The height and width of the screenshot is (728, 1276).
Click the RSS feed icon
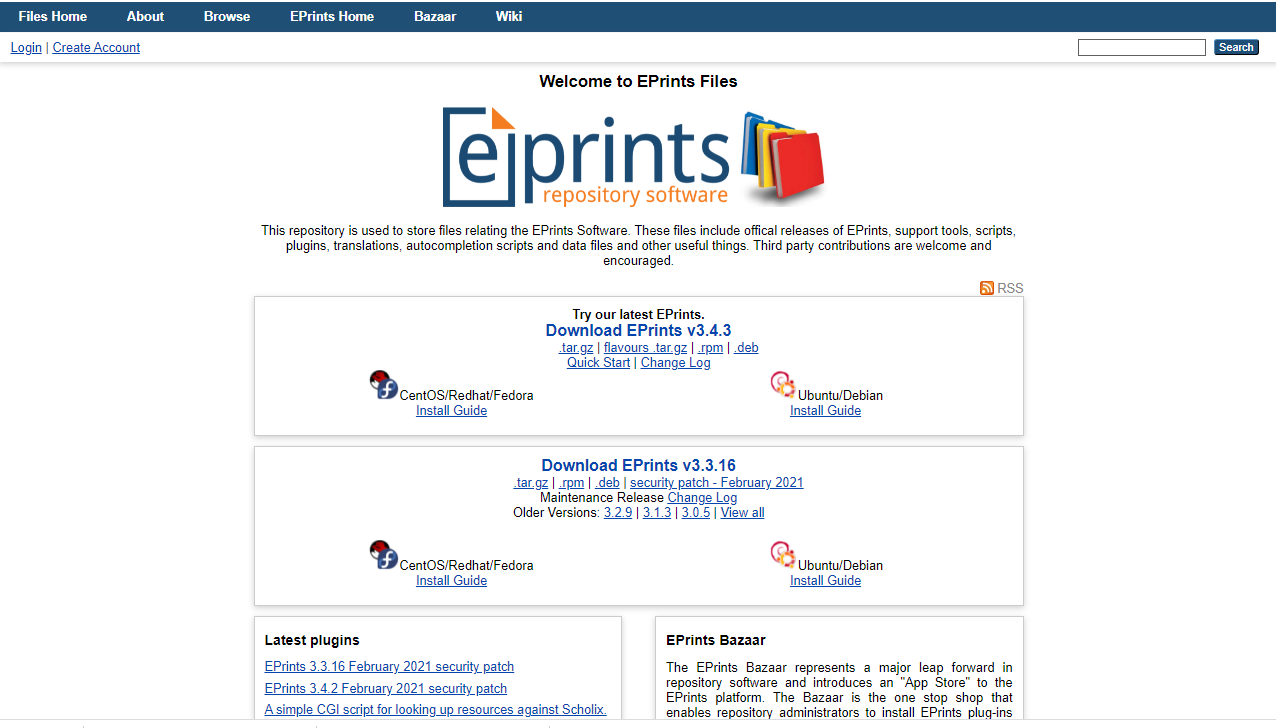(x=987, y=288)
